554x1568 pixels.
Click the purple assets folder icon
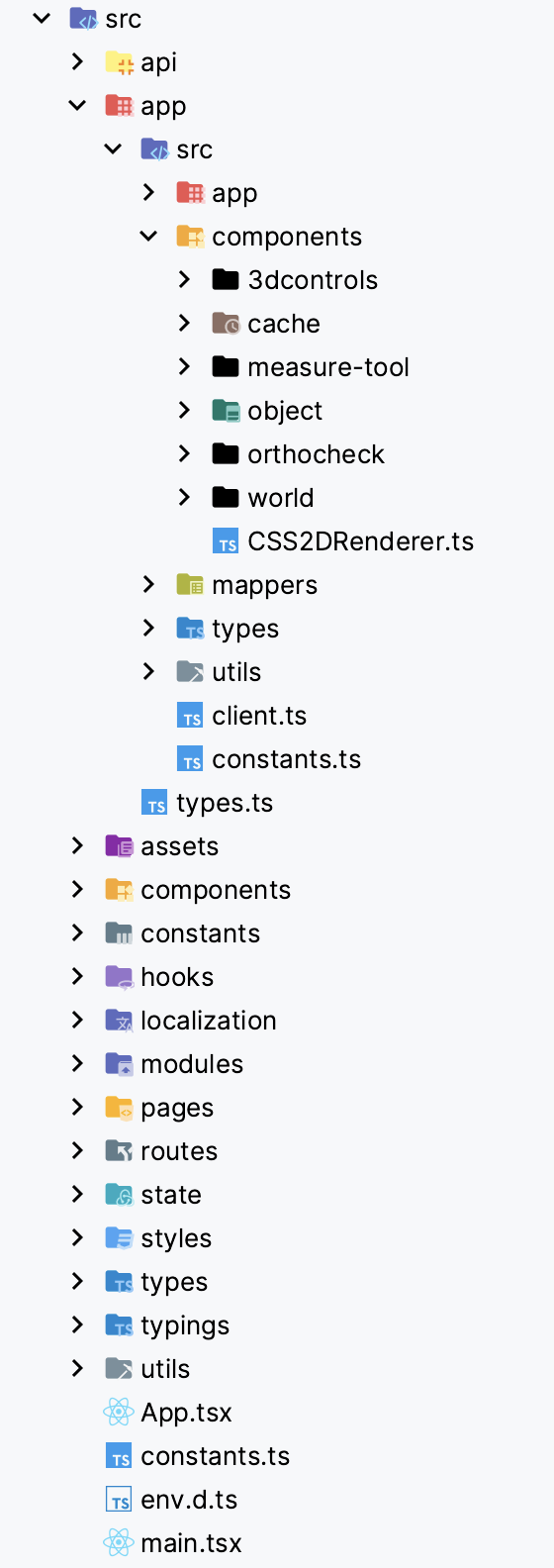[119, 846]
